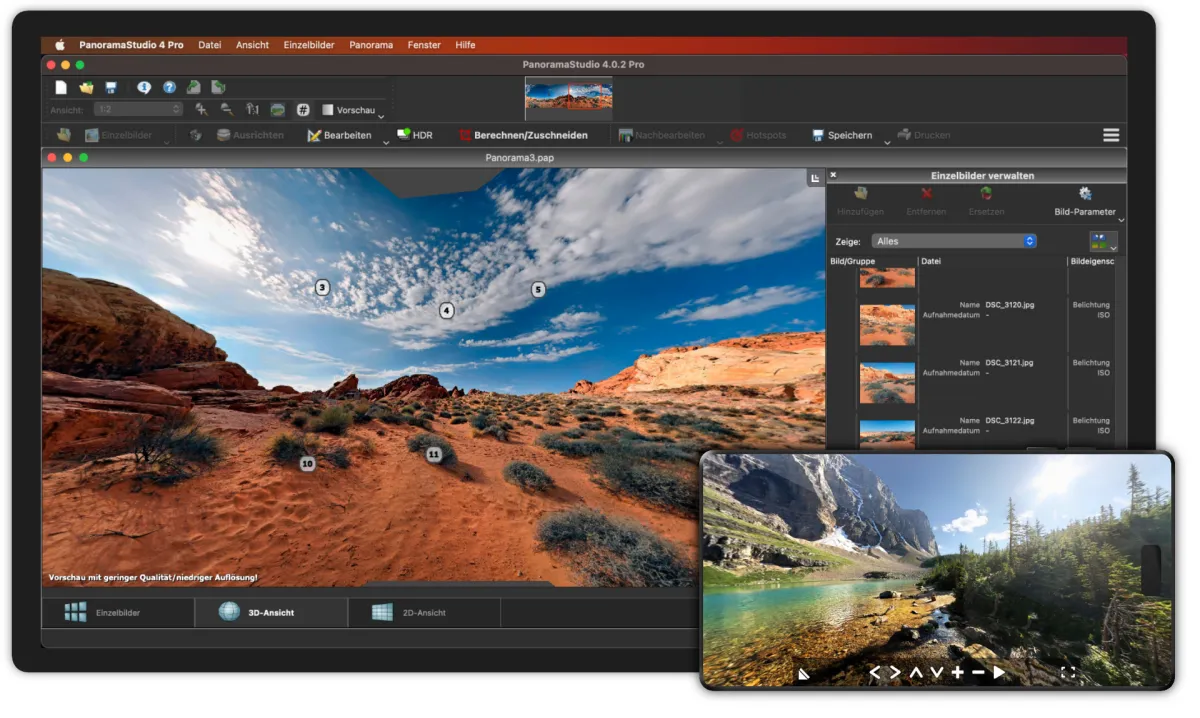Viewport: 1200px width, 718px height.
Task: Click the Bild-Parameter gear icon
Action: [1085, 194]
